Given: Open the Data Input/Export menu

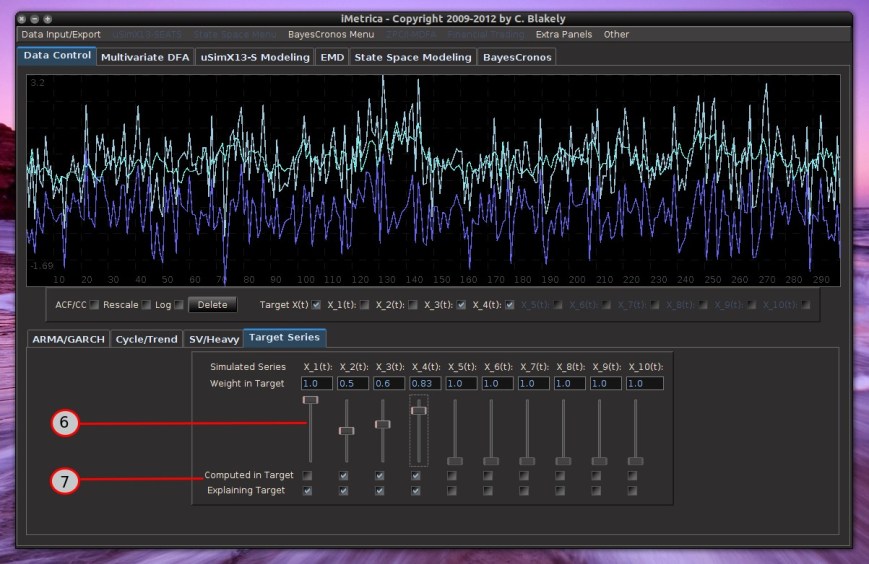Looking at the screenshot, I should (x=61, y=34).
